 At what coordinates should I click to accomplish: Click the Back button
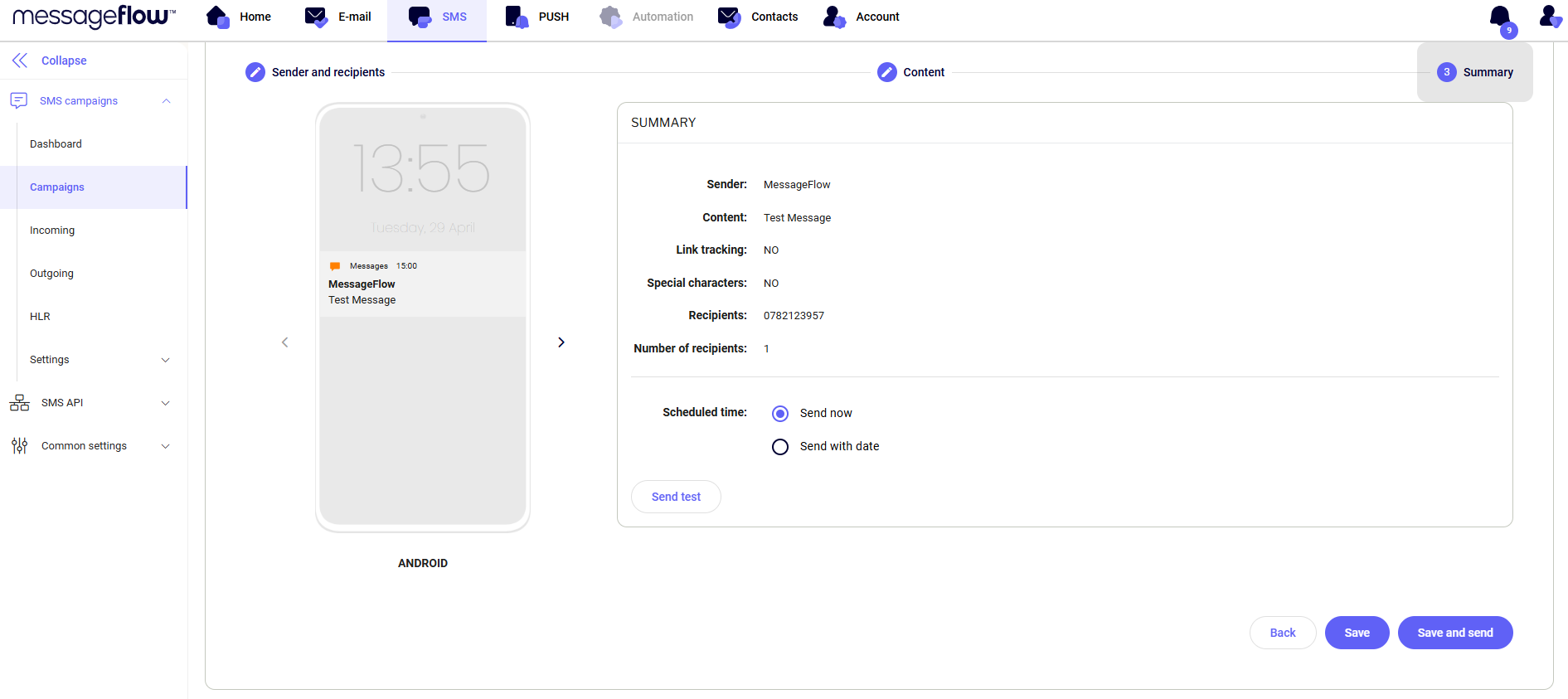click(x=1282, y=633)
